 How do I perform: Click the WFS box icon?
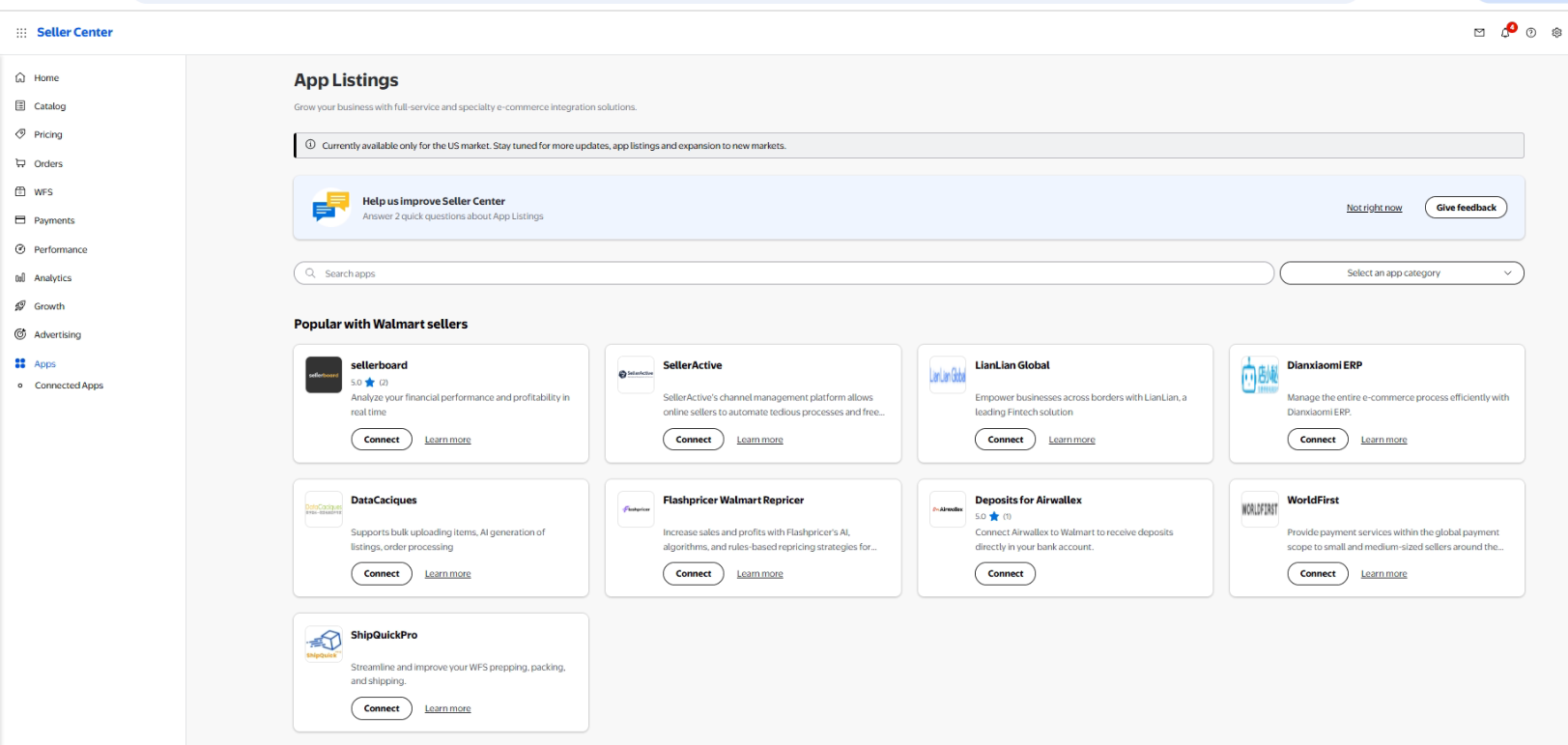(20, 191)
